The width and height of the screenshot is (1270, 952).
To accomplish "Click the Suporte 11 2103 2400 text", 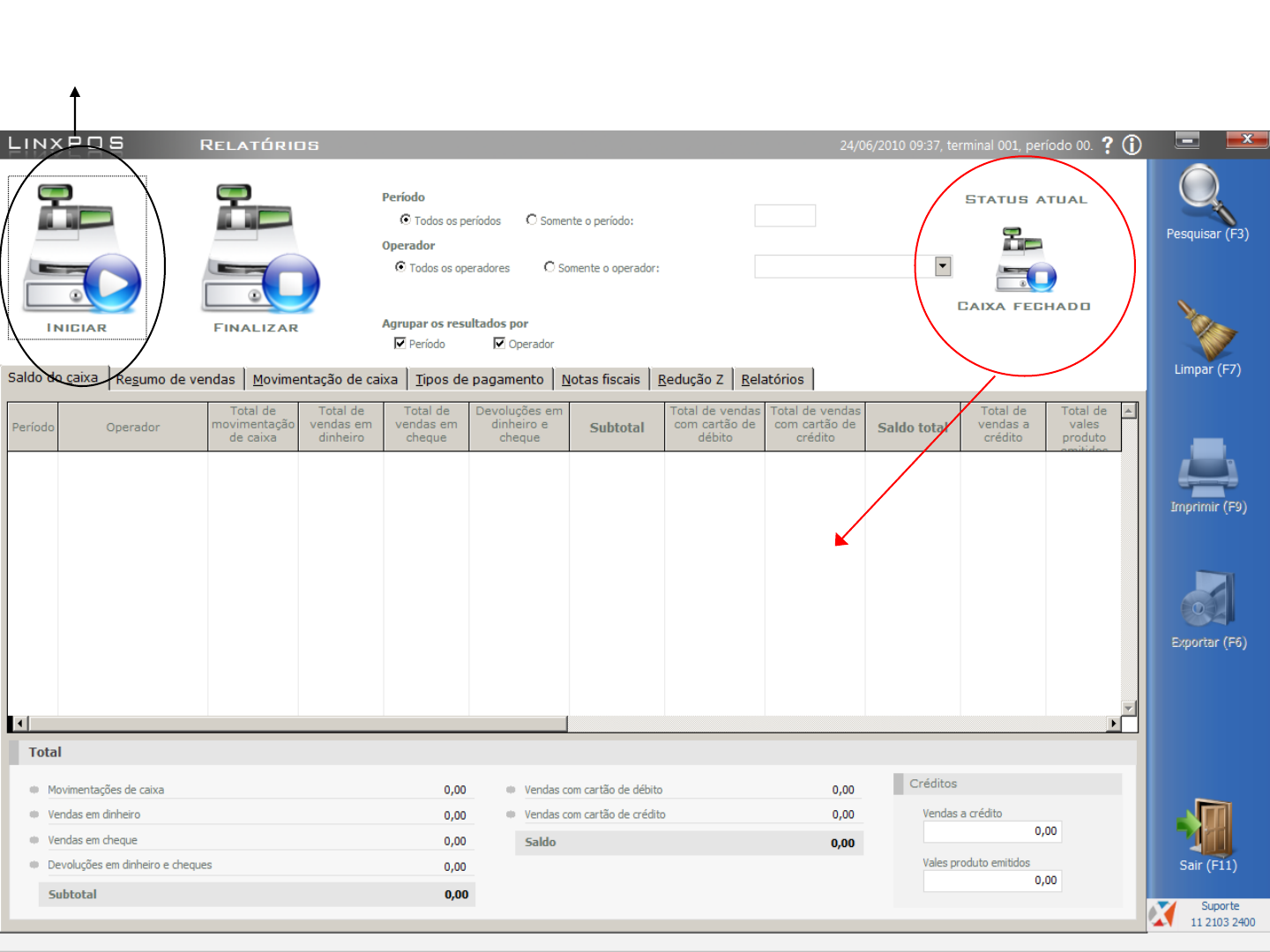I will [x=1221, y=914].
